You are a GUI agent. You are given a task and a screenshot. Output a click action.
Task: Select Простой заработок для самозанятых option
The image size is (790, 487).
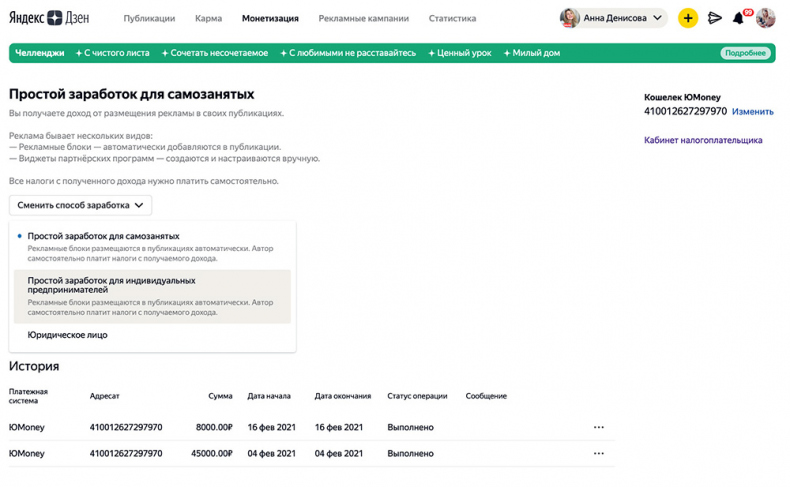pos(103,236)
